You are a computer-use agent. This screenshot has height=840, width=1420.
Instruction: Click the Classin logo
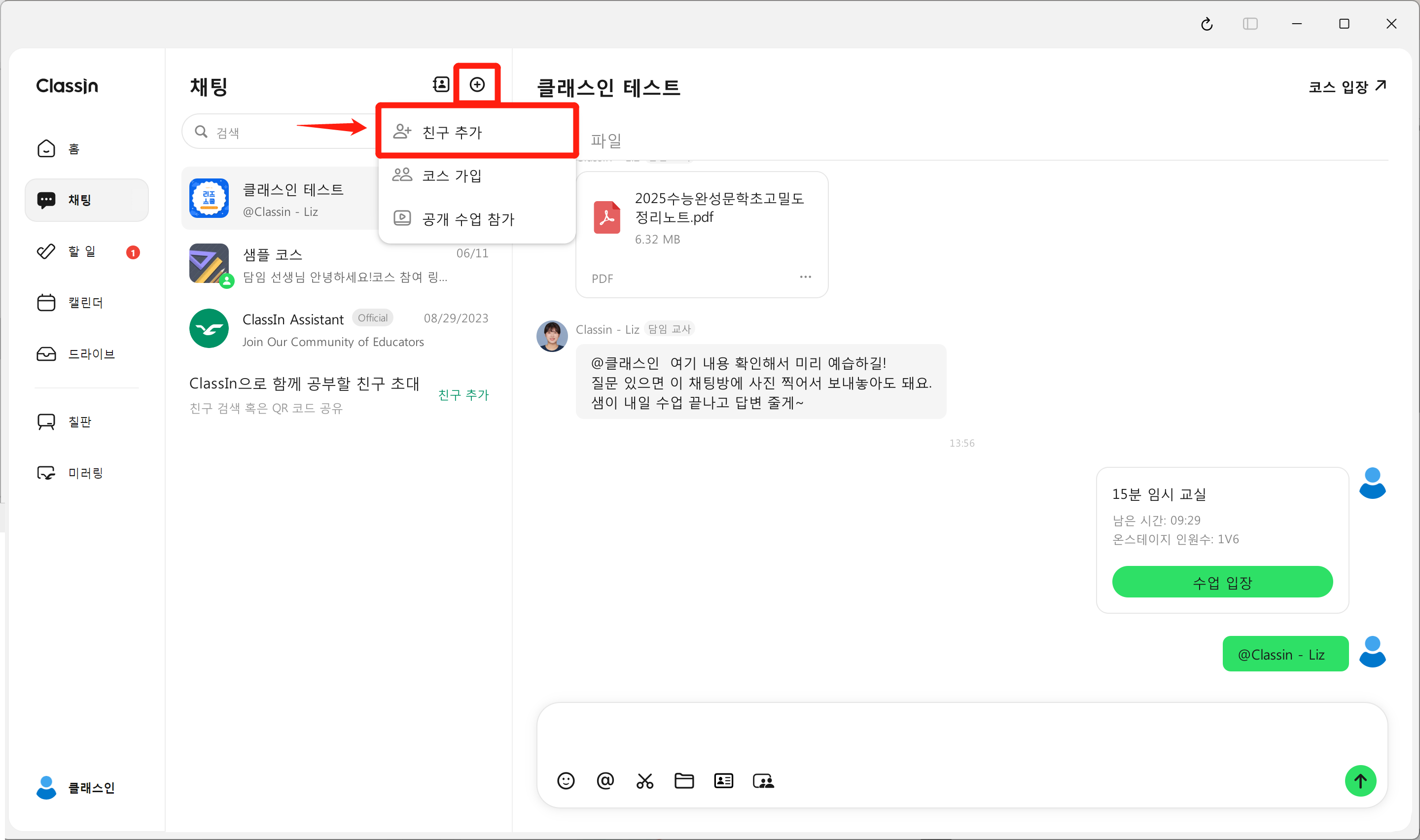click(68, 86)
